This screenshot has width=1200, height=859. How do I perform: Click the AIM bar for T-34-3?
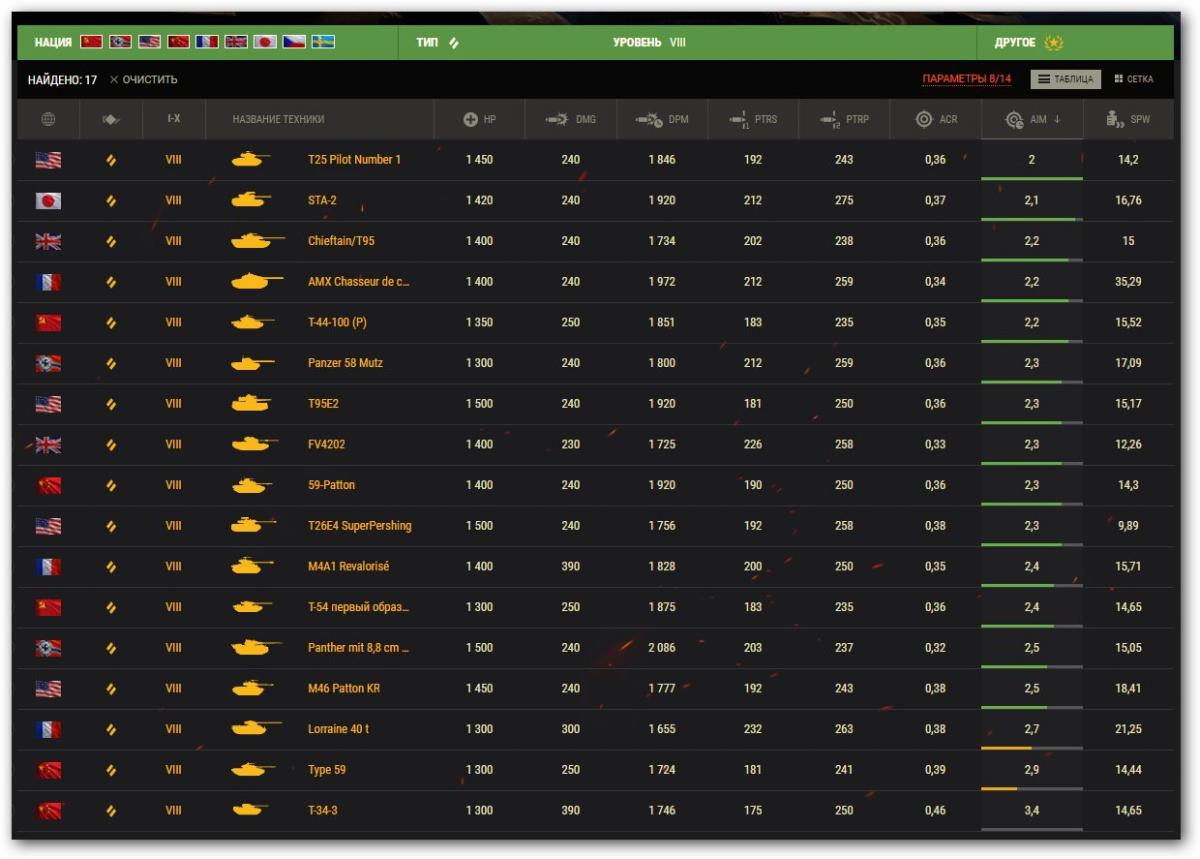(1032, 828)
